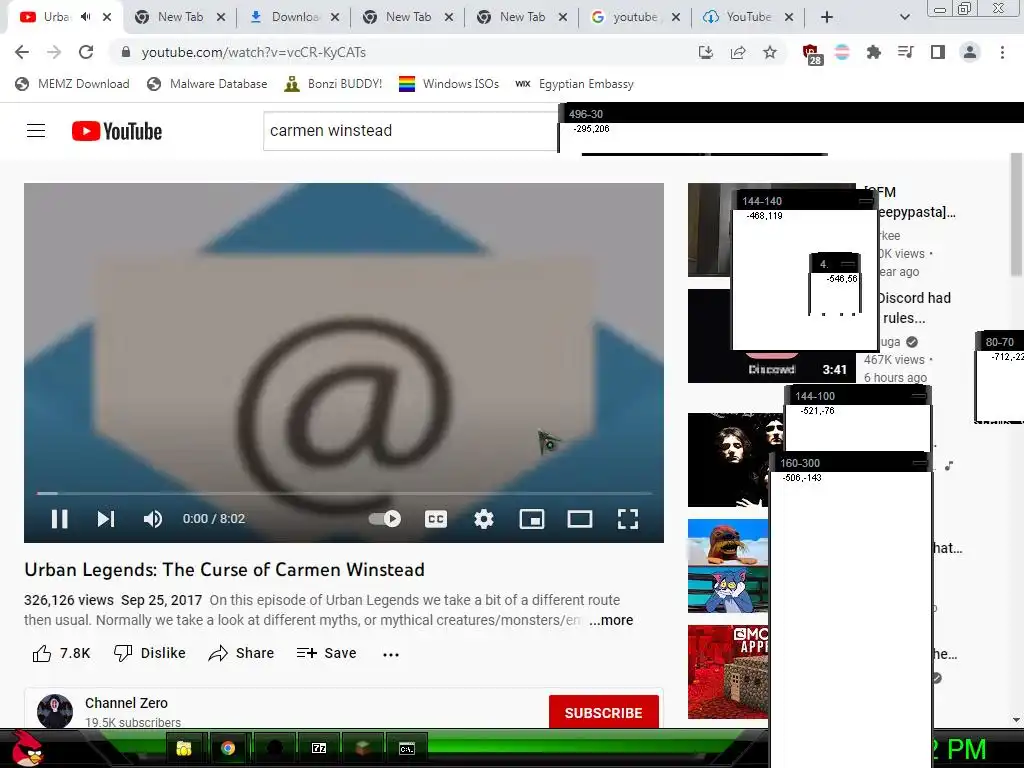Enter fullscreen mode
1024x768 pixels.
point(628,519)
